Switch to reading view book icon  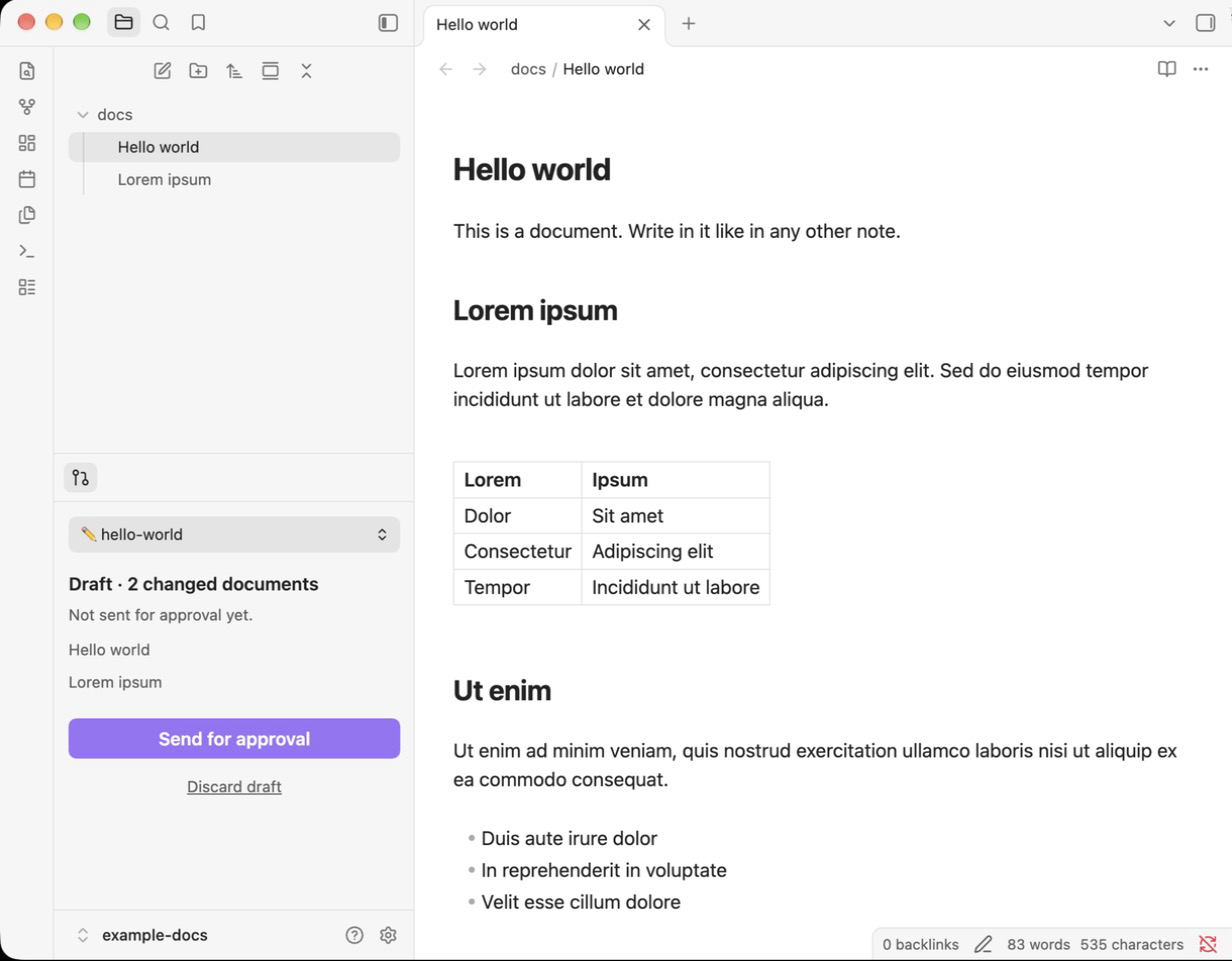click(x=1167, y=69)
